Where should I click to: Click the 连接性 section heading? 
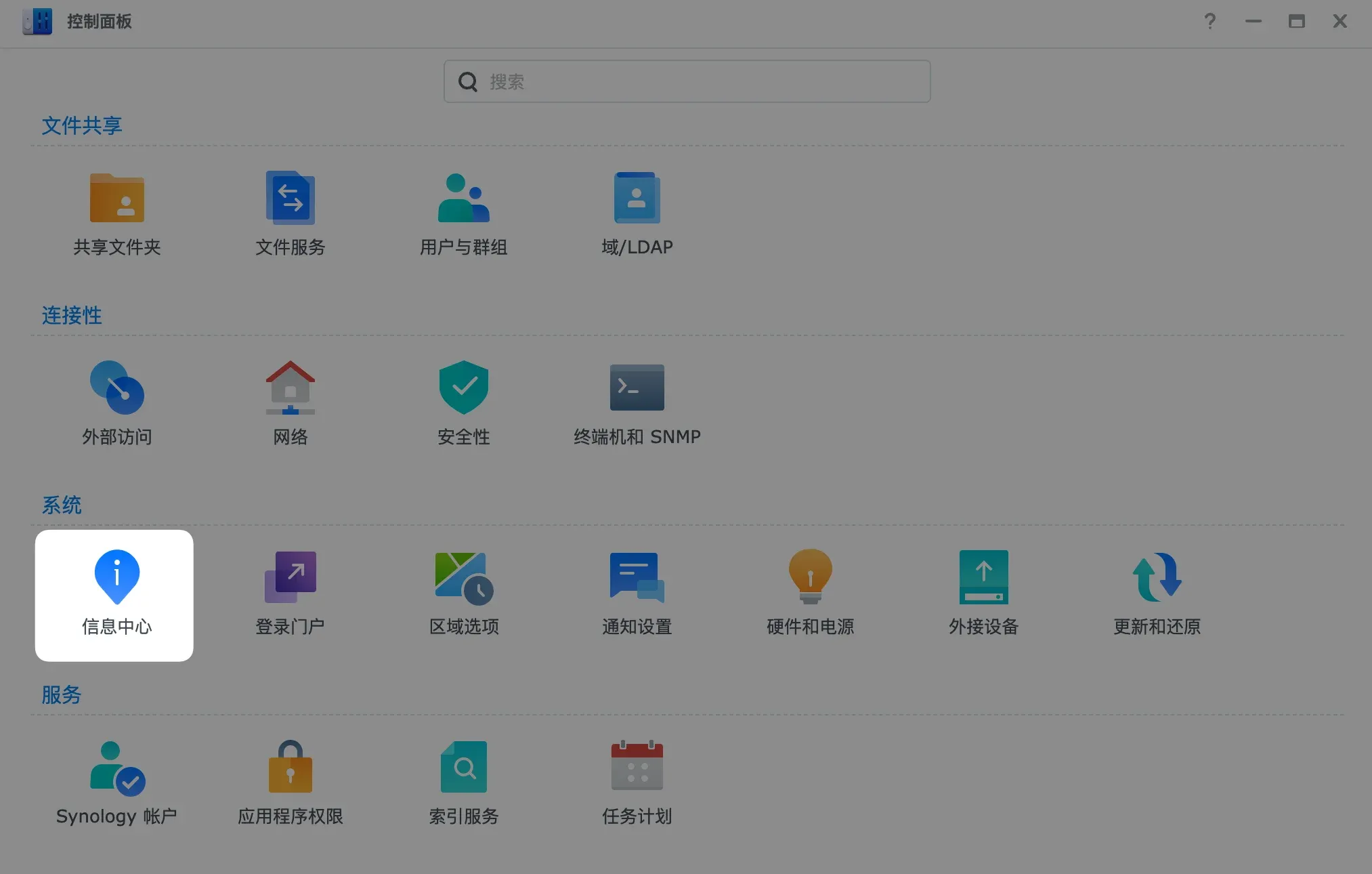[72, 315]
